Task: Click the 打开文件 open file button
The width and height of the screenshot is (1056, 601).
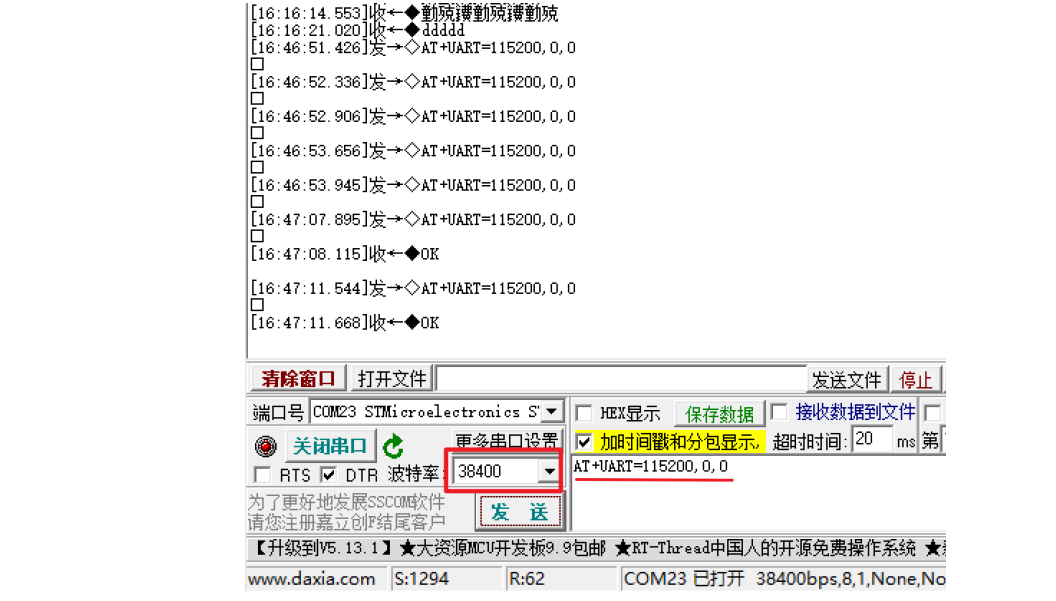Action: tap(392, 378)
